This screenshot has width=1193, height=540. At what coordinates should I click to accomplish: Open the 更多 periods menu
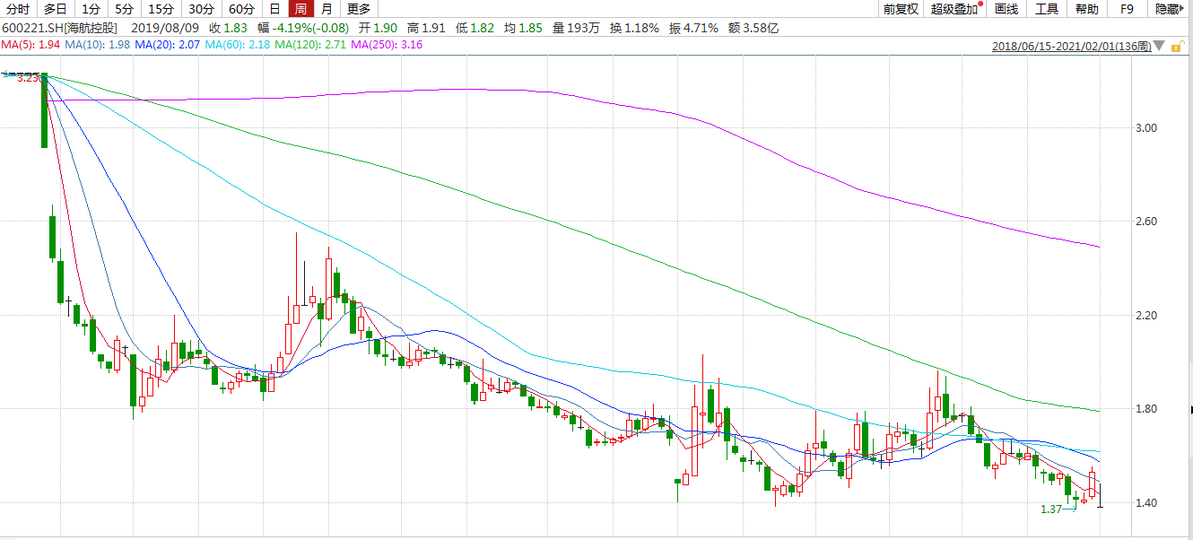click(x=358, y=9)
